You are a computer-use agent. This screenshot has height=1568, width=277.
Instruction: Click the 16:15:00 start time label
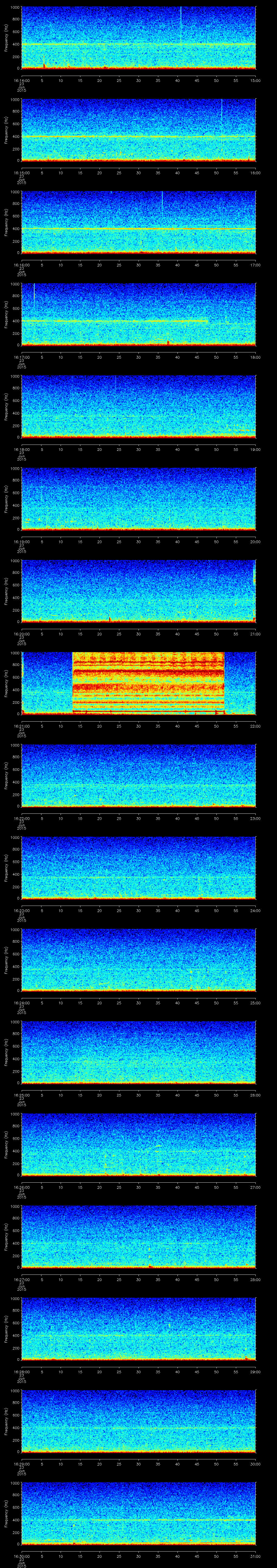coord(22,173)
